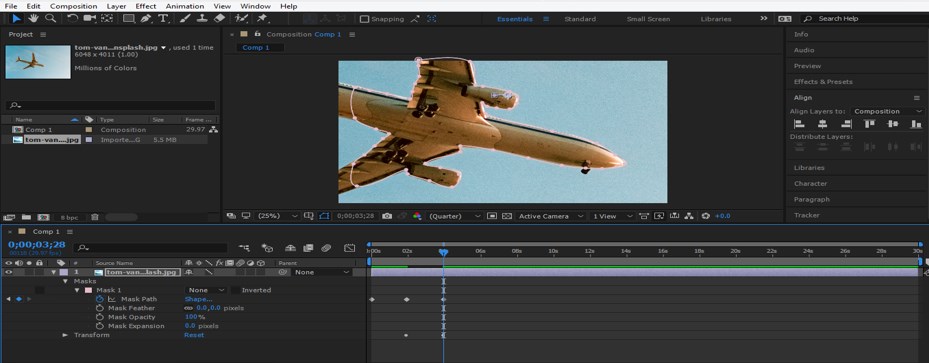
Task: Click the Reset link for Transform
Action: click(194, 335)
